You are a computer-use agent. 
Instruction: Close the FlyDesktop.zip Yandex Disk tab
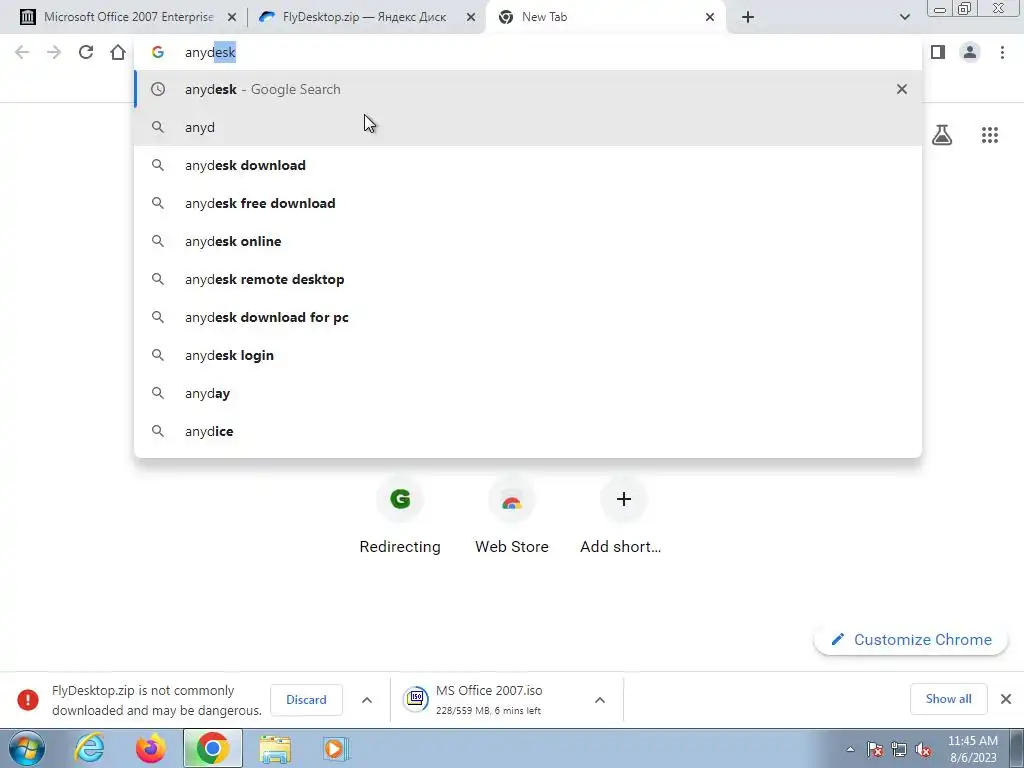point(471,17)
